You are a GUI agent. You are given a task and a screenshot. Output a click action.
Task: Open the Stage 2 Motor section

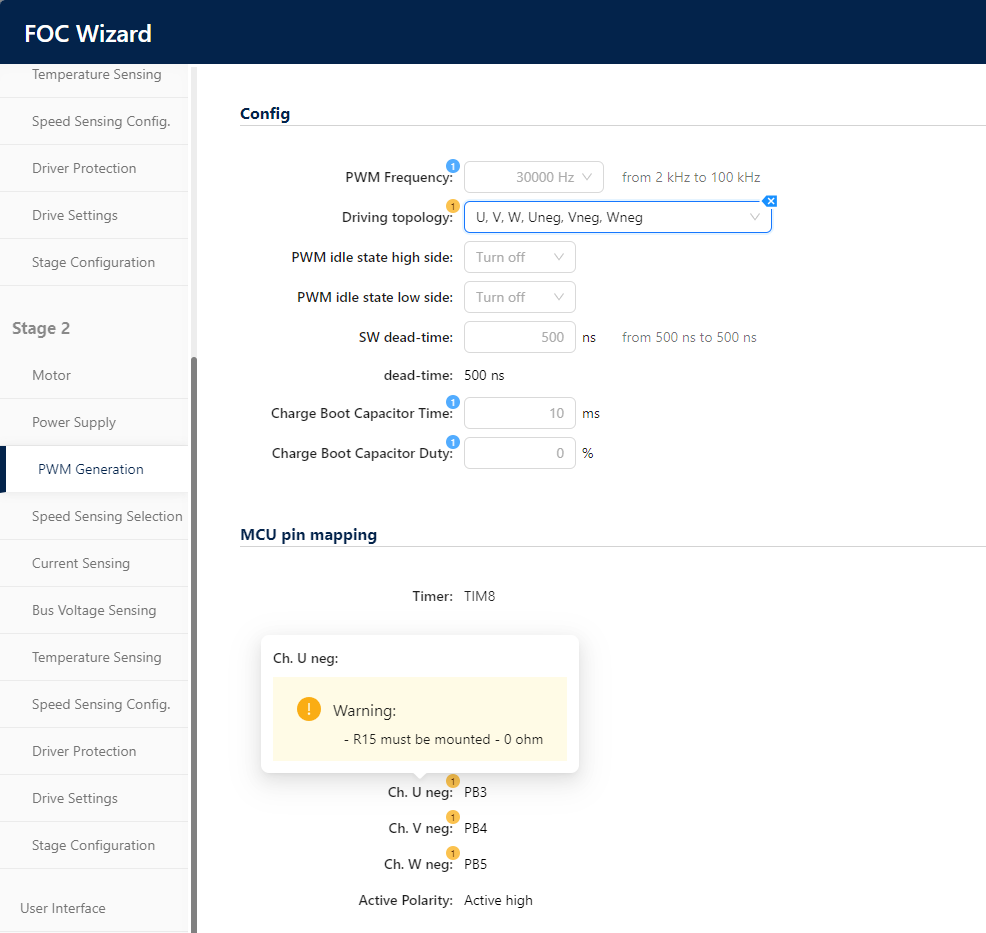pyautogui.click(x=52, y=375)
